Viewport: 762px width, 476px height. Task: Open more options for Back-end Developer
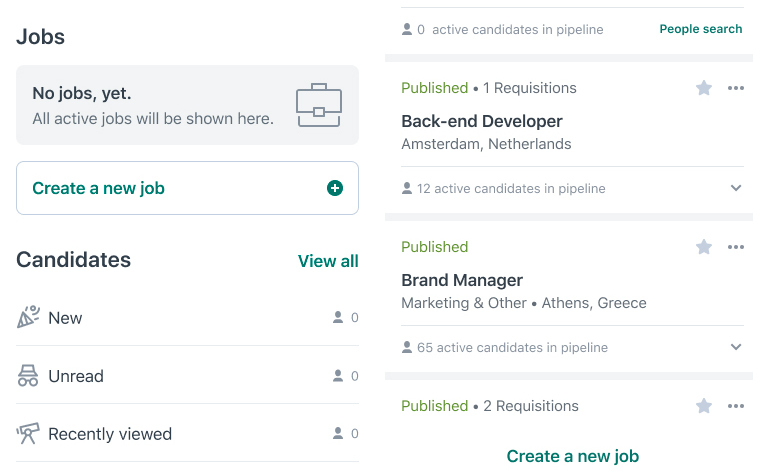pyautogui.click(x=736, y=88)
